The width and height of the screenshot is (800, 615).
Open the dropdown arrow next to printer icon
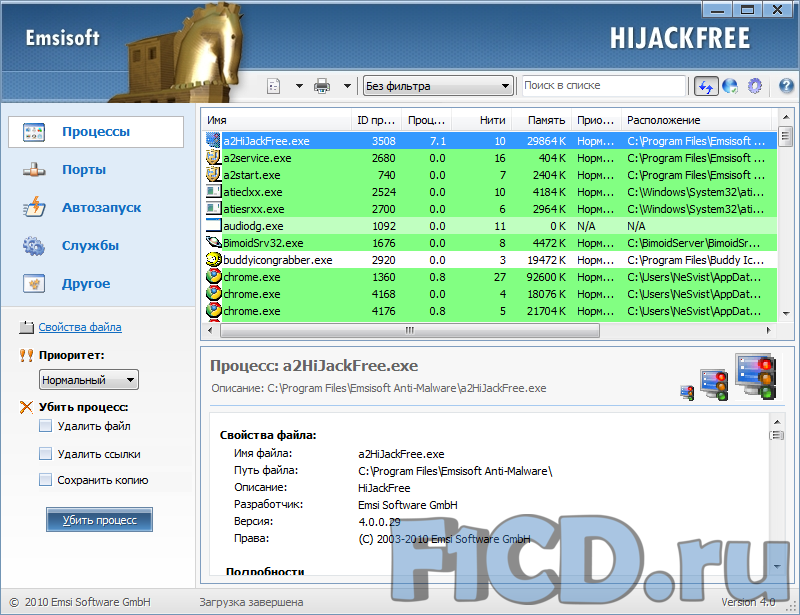pos(347,86)
